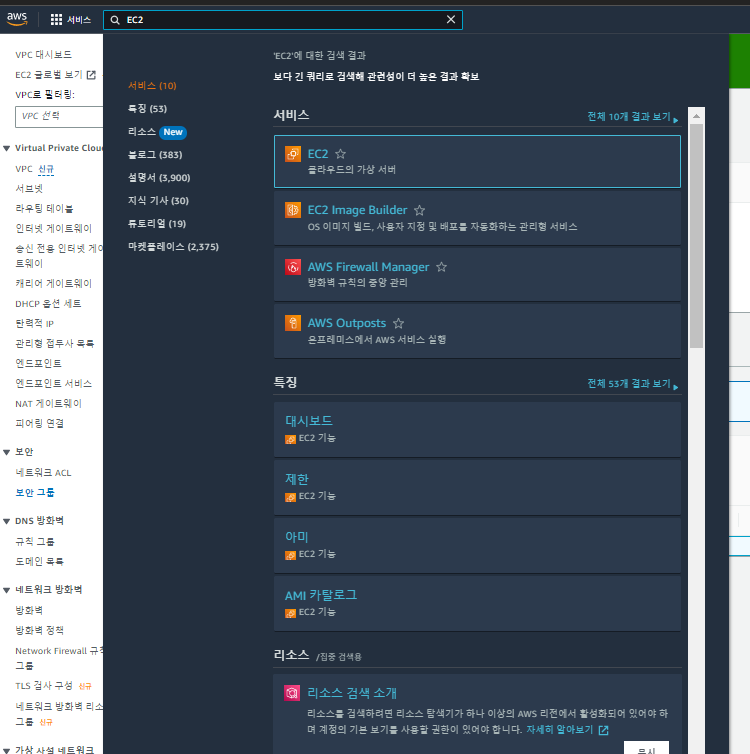Clear the EC2 search text

coord(450,19)
